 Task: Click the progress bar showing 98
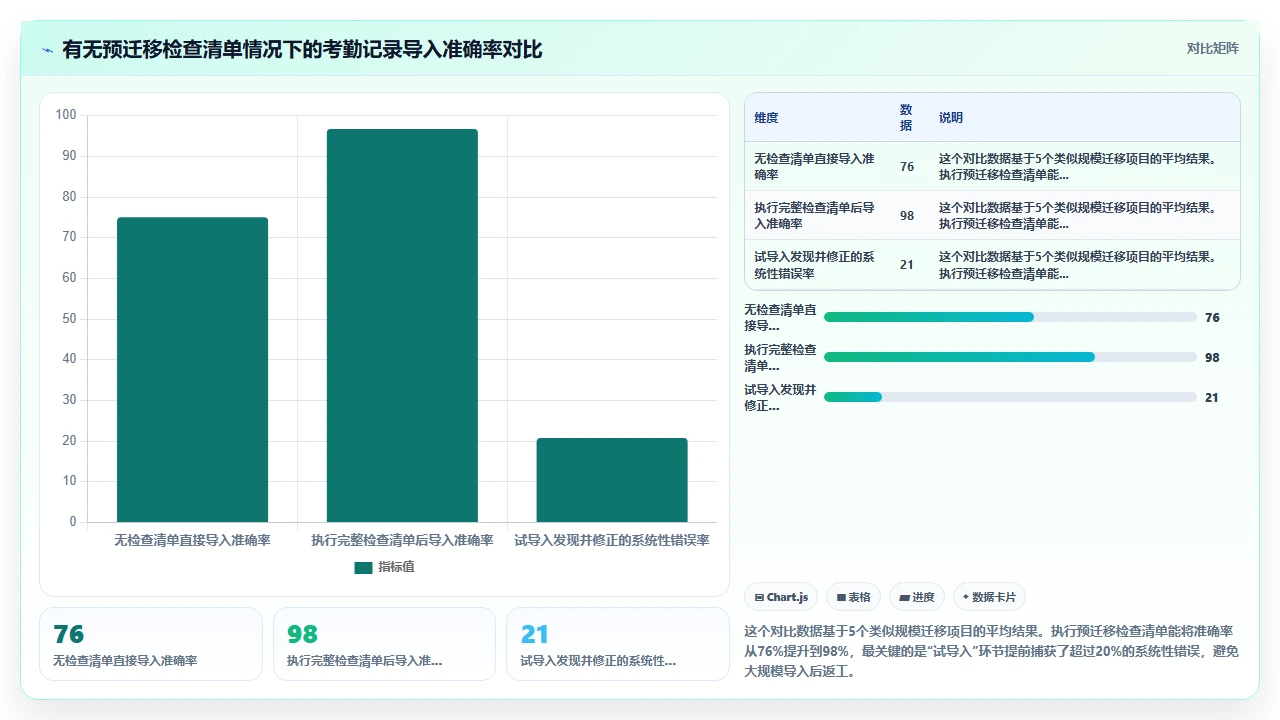click(1010, 357)
